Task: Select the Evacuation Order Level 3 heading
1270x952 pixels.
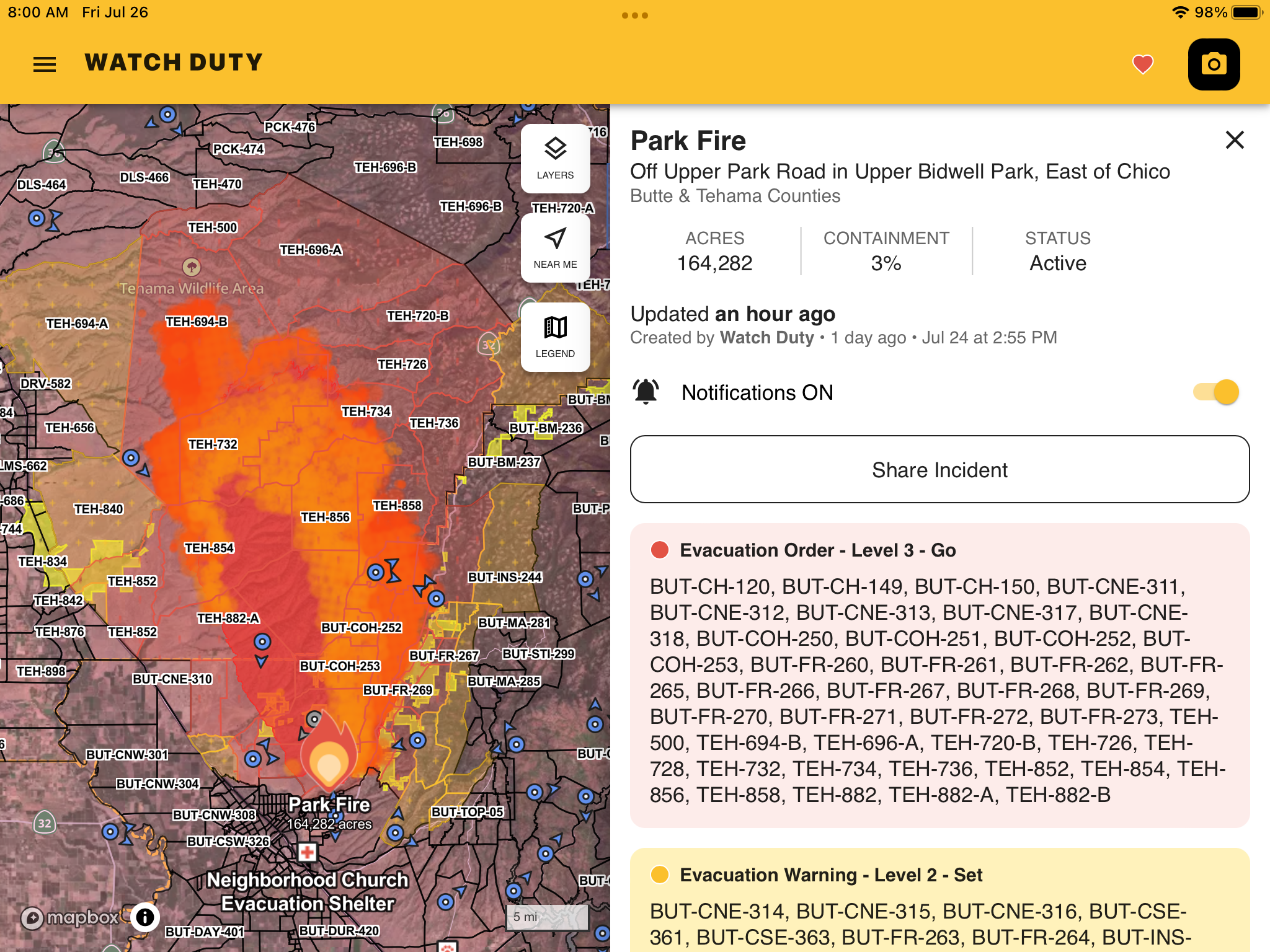Action: pyautogui.click(x=817, y=550)
